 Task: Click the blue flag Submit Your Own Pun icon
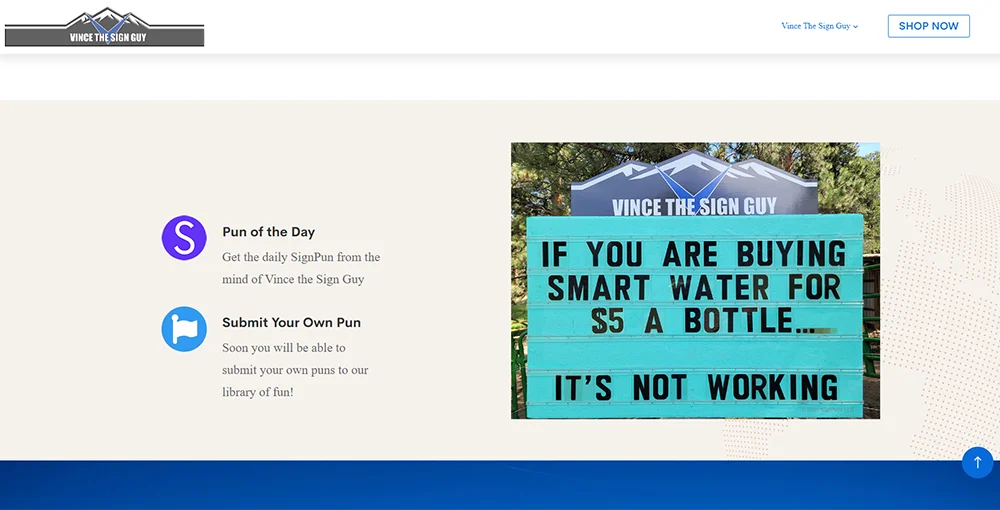click(x=184, y=329)
